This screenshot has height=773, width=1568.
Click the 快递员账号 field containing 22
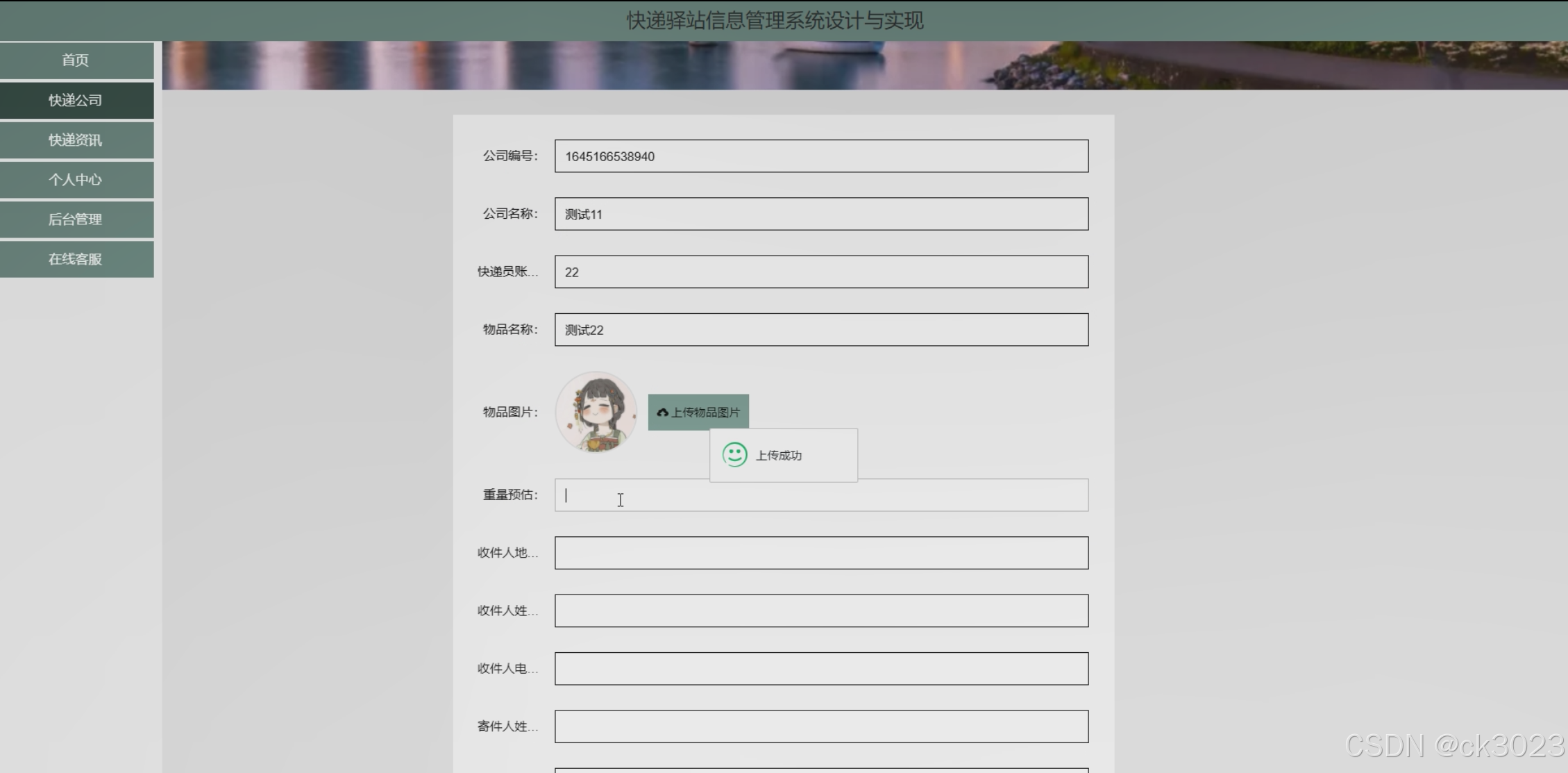point(820,272)
